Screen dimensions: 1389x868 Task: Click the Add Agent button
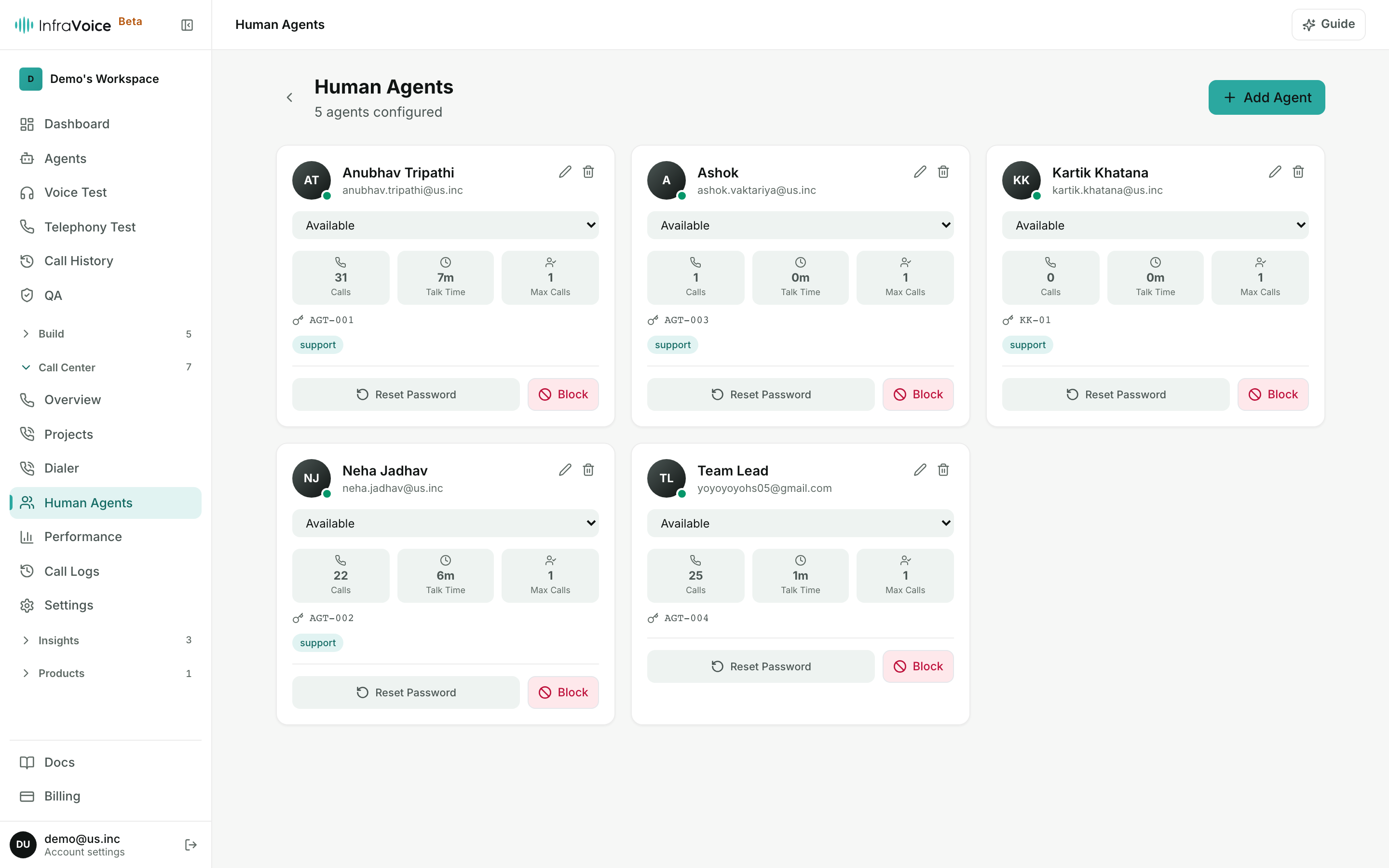pyautogui.click(x=1266, y=97)
